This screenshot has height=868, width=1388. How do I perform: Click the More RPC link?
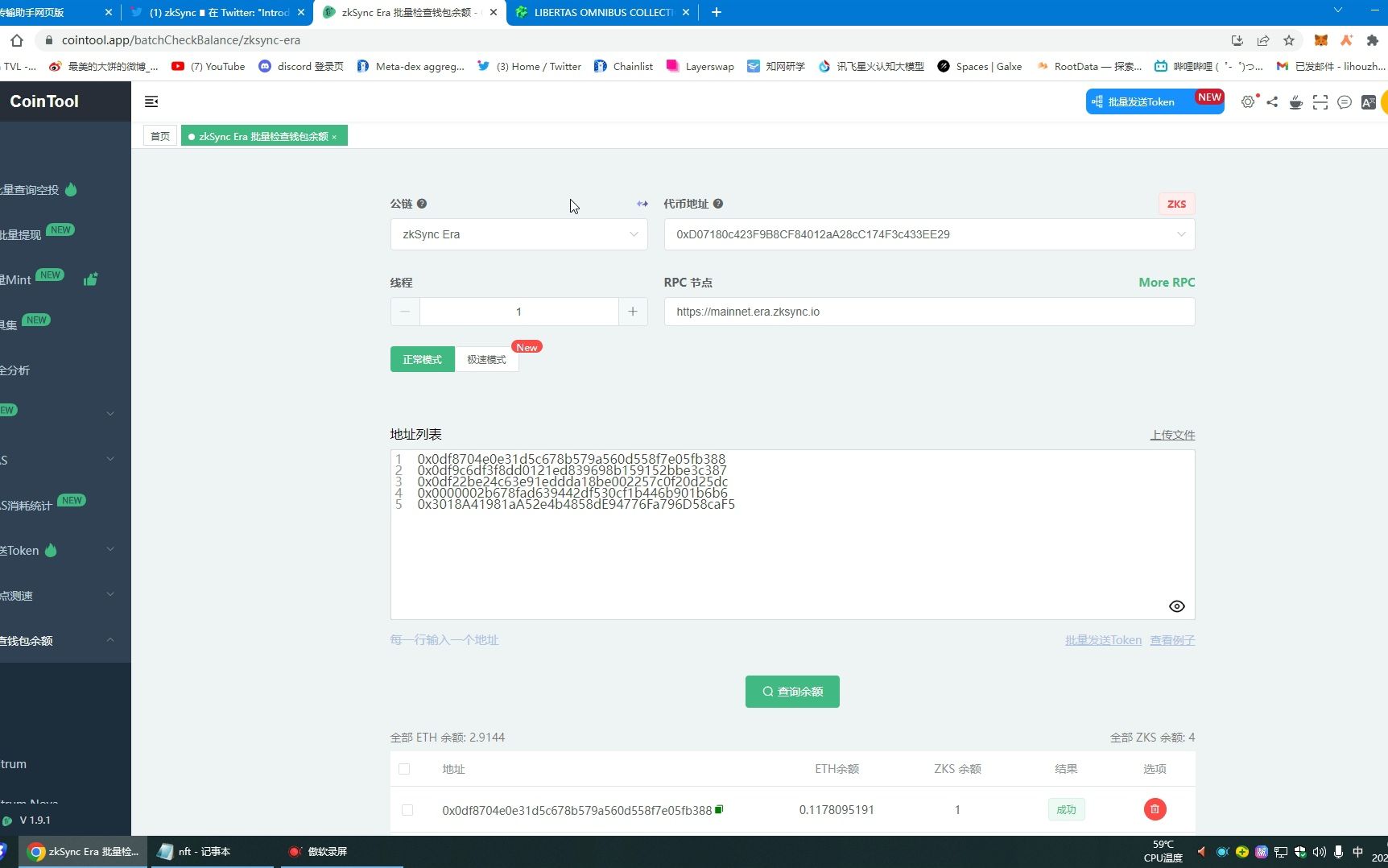point(1167,283)
